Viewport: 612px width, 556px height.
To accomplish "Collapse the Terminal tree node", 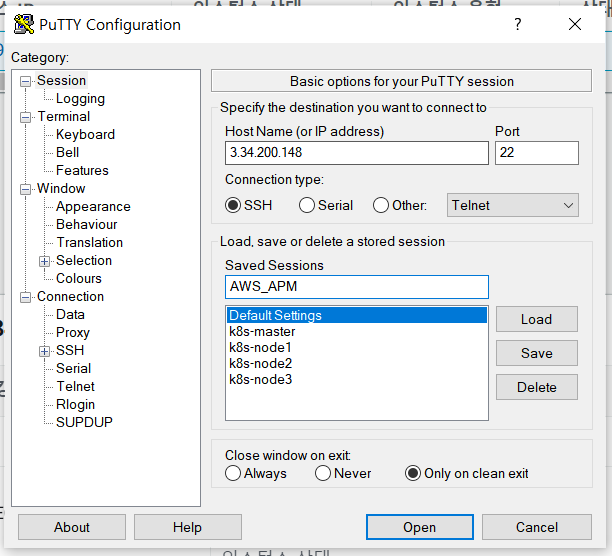I will tap(25, 117).
